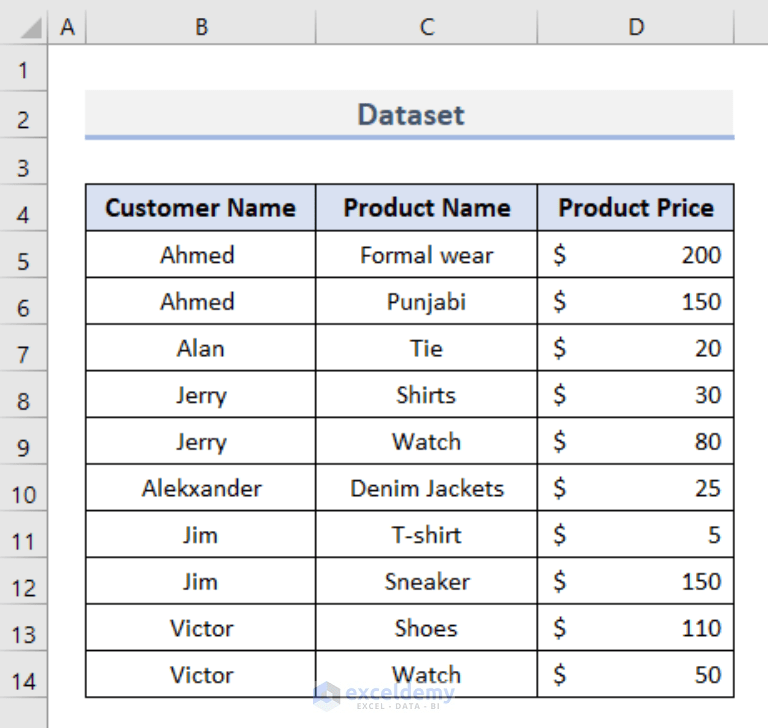
Task: Select the Punjabi cell
Action: tap(427, 301)
